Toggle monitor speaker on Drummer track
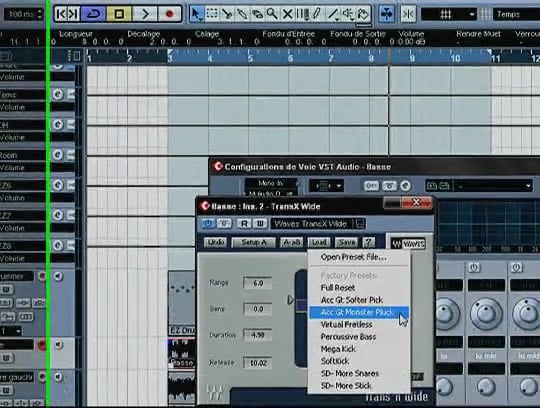The width and height of the screenshot is (540, 408). coord(58,276)
